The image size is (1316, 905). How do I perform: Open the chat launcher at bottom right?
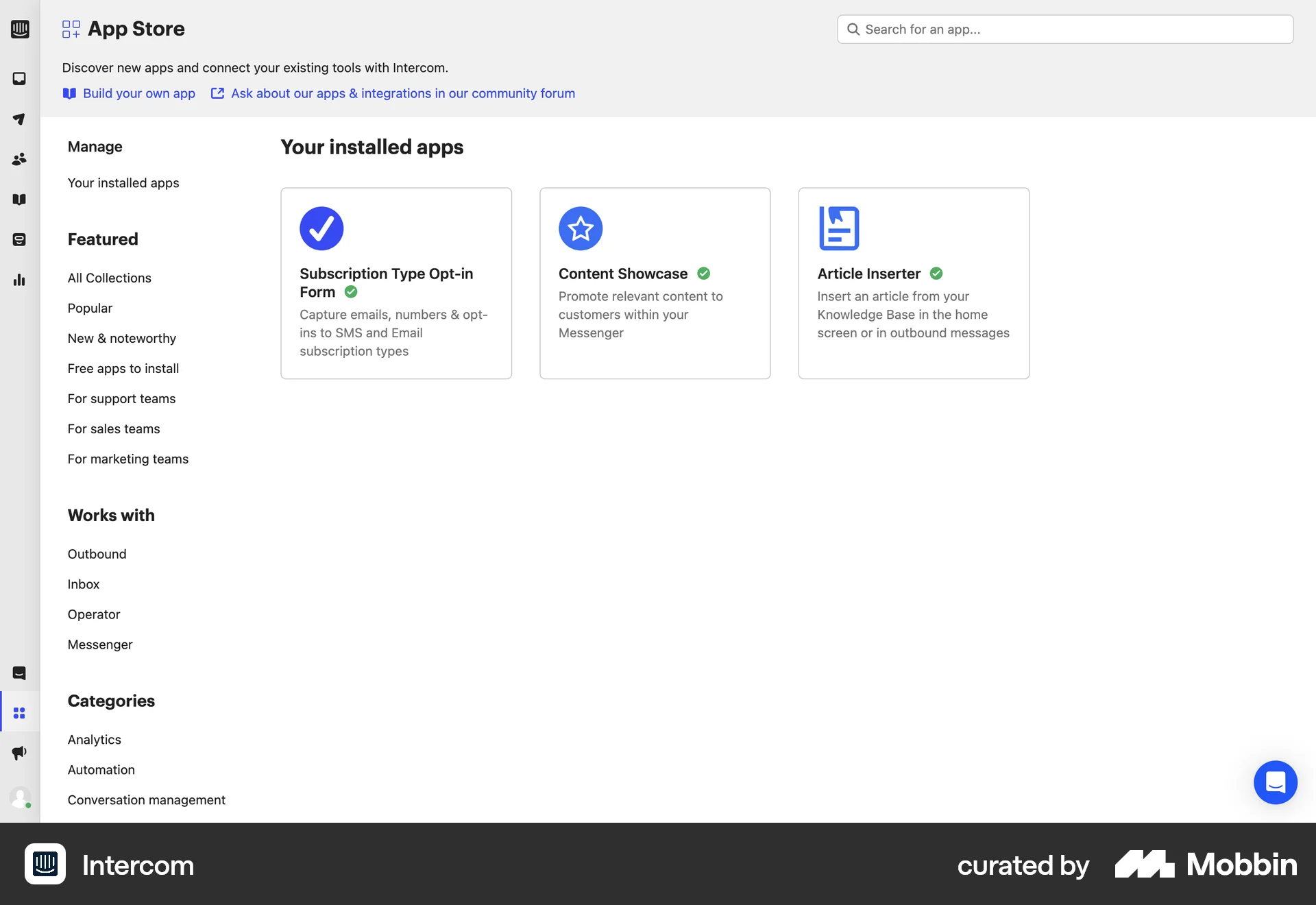[1276, 782]
